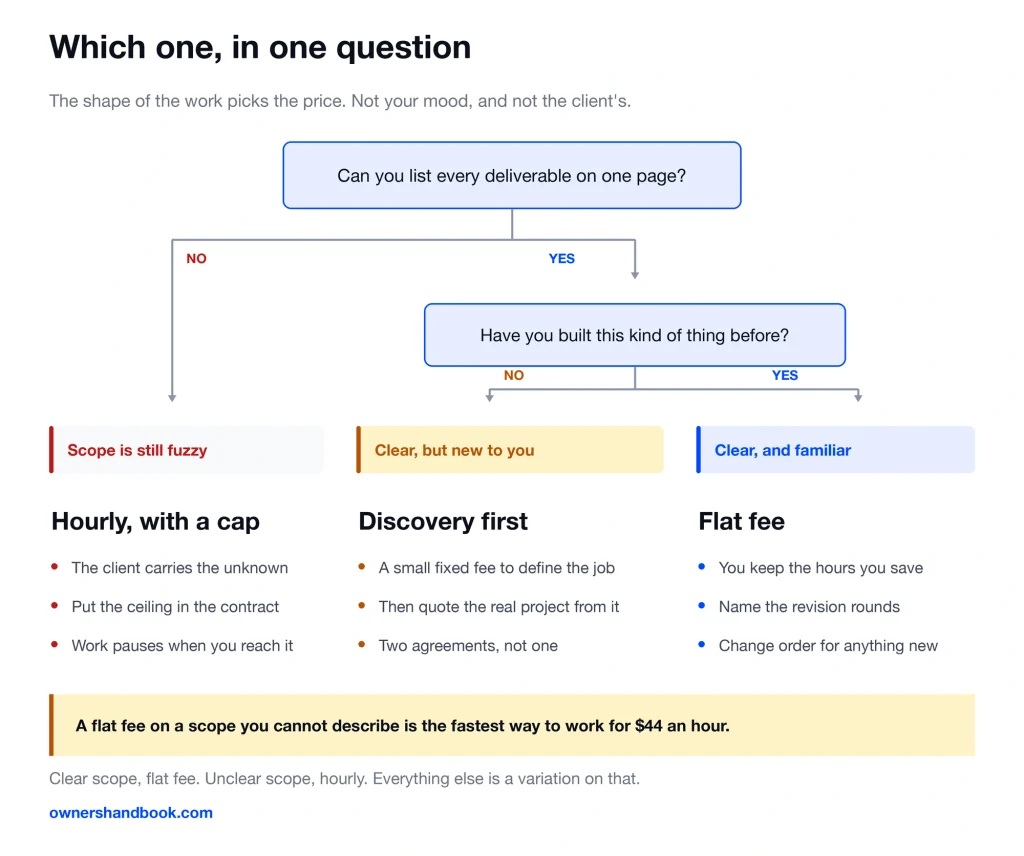This screenshot has width=1024, height=856.
Task: Select the 'Clear, and familiar' banner
Action: (835, 450)
